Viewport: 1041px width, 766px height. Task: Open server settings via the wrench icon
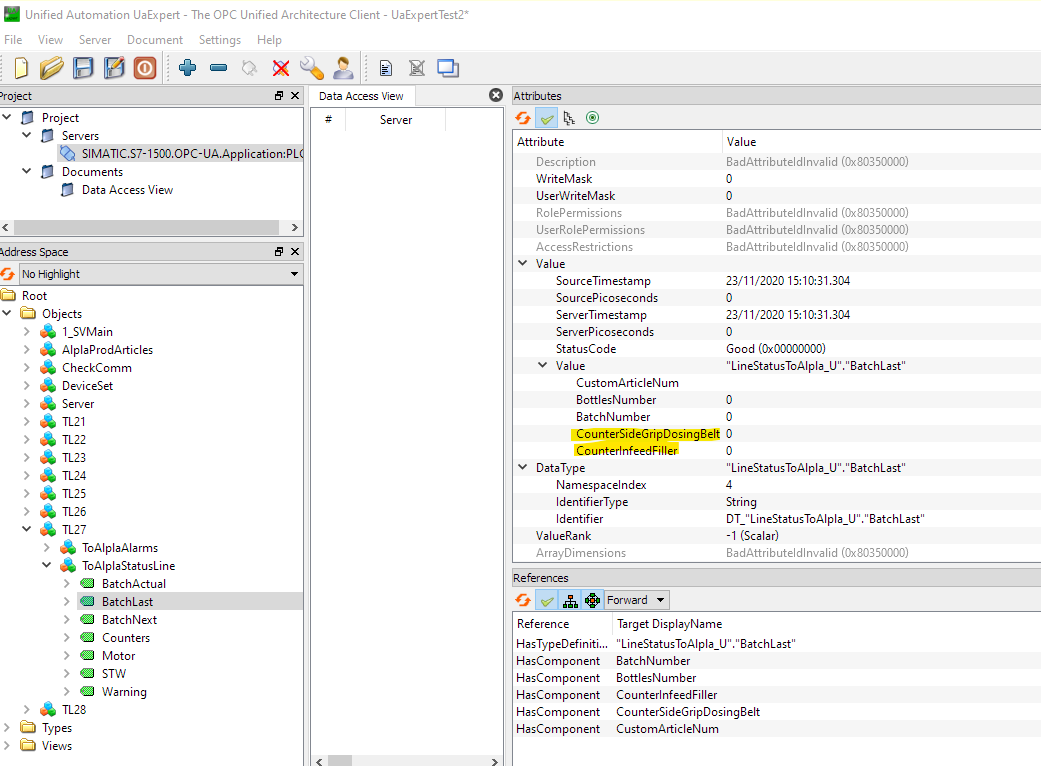[x=312, y=68]
